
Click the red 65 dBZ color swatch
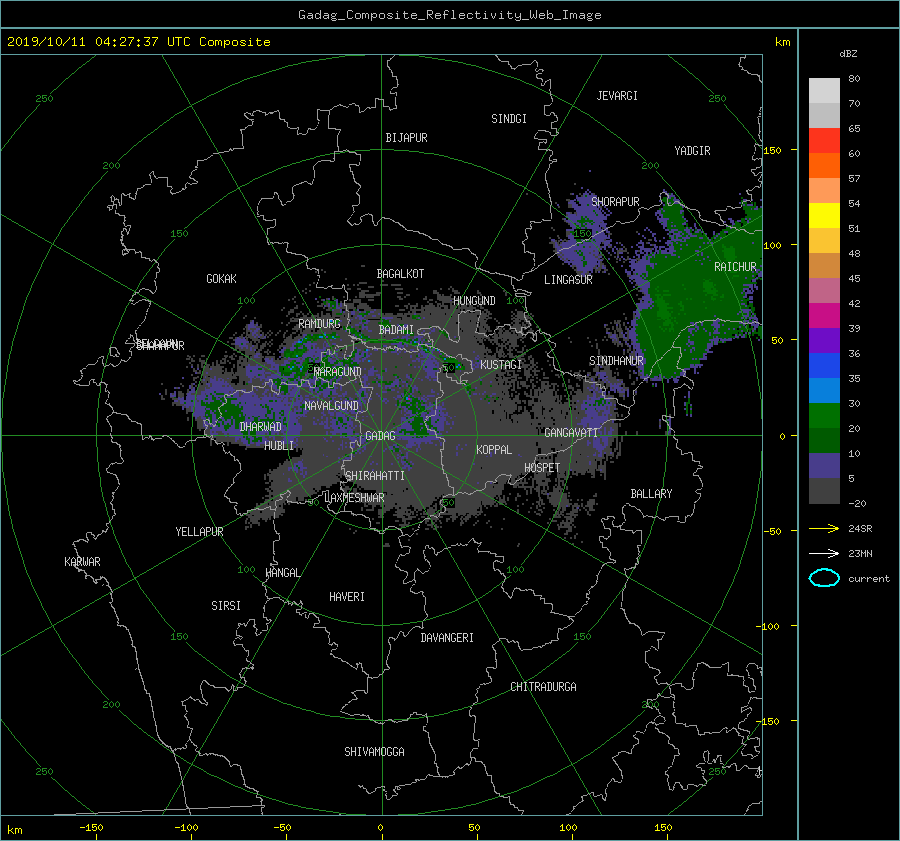[824, 140]
